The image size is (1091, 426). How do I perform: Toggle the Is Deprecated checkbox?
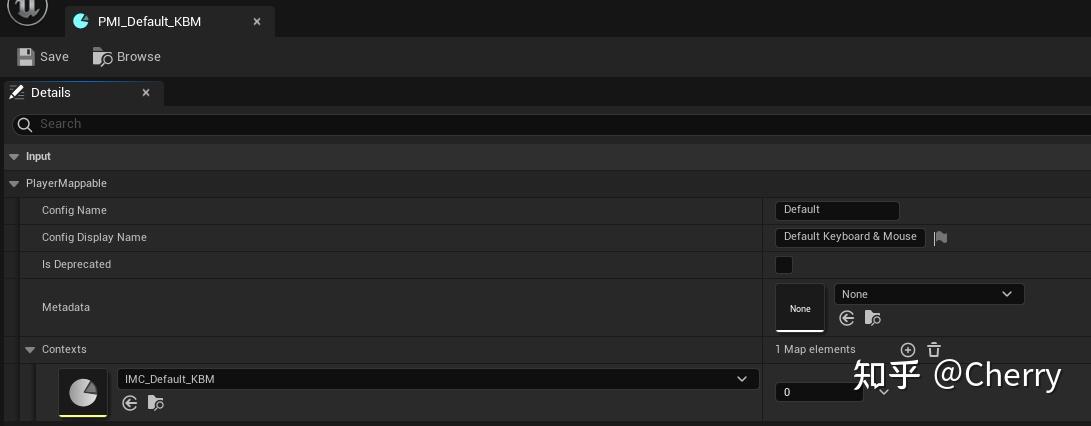pos(784,265)
